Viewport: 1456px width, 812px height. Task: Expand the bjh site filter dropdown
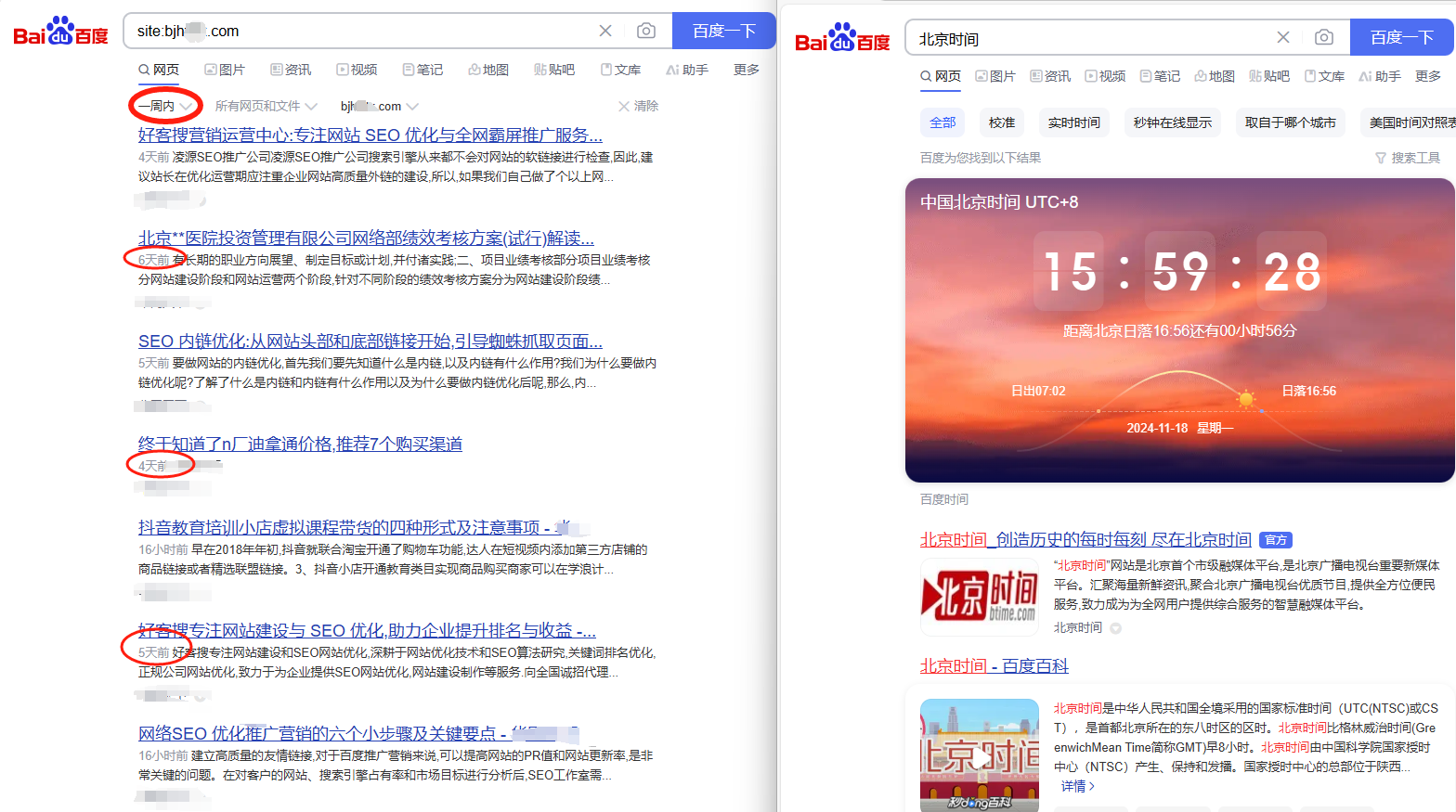pos(380,106)
